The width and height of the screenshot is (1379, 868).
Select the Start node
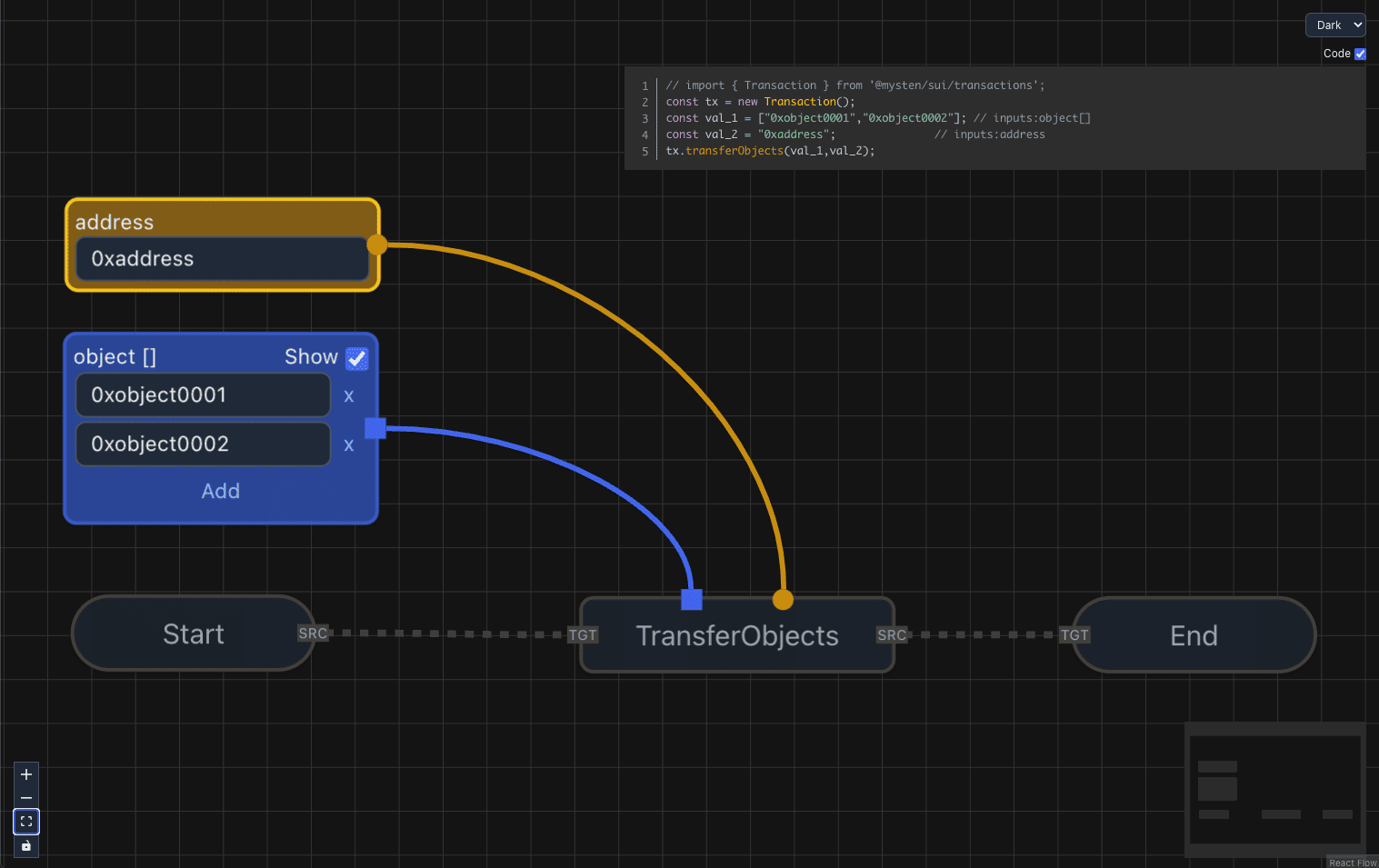click(194, 634)
